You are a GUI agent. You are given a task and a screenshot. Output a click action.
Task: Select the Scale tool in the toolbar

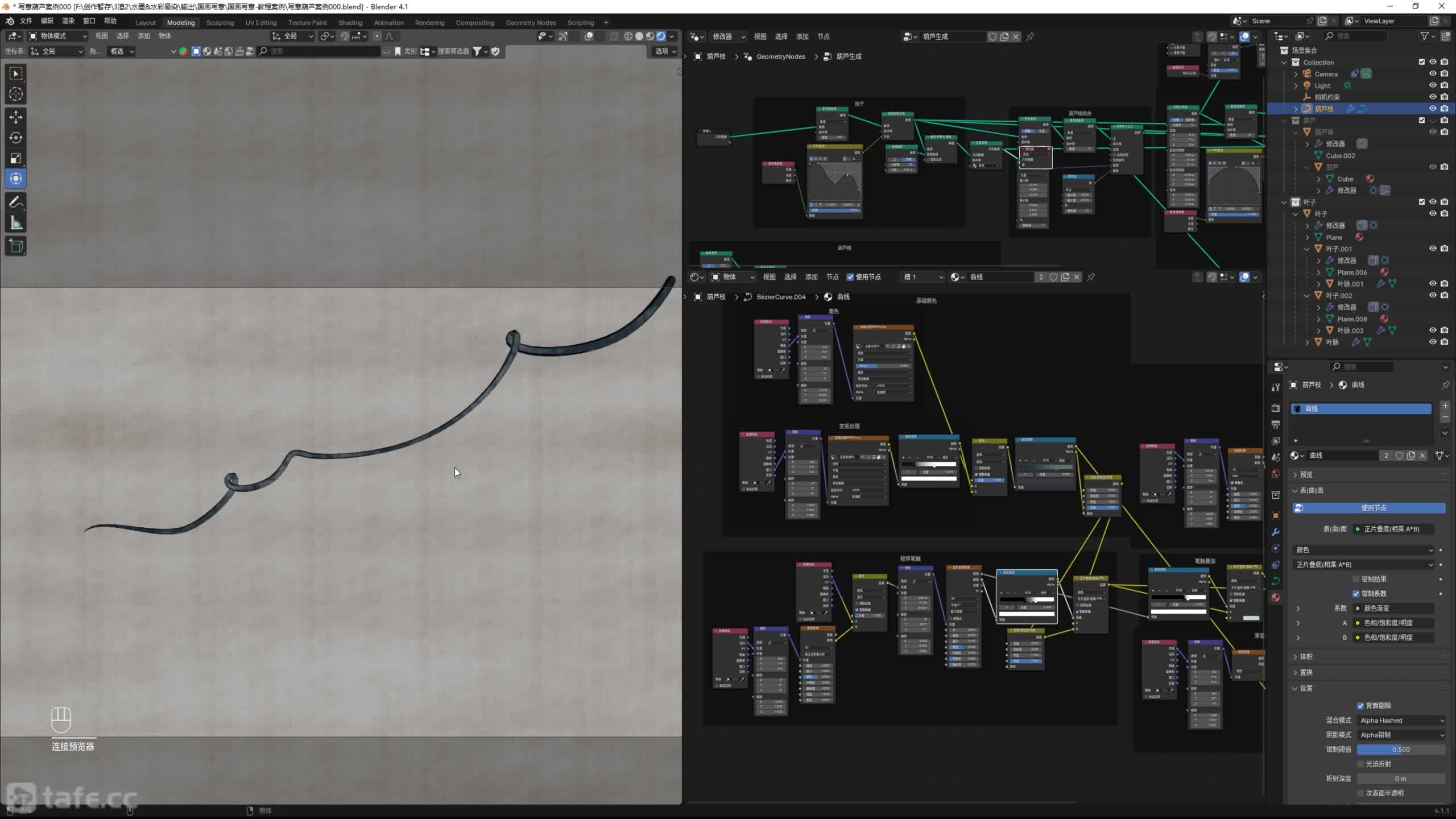(x=15, y=158)
